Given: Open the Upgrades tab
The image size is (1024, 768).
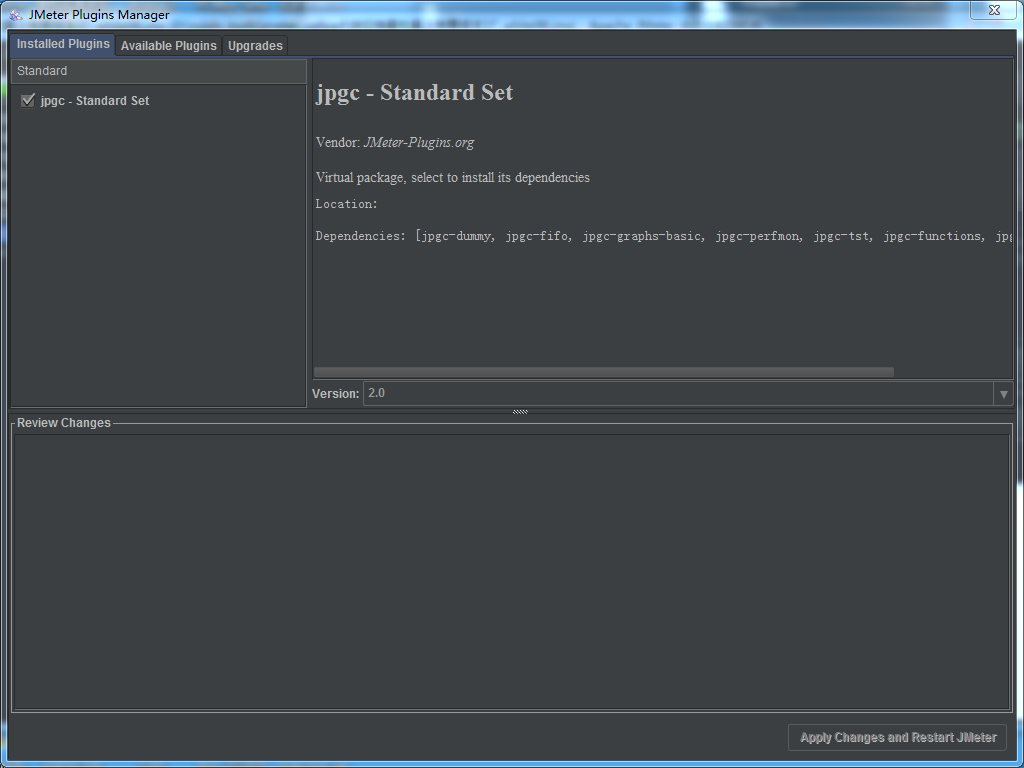Looking at the screenshot, I should [x=255, y=46].
